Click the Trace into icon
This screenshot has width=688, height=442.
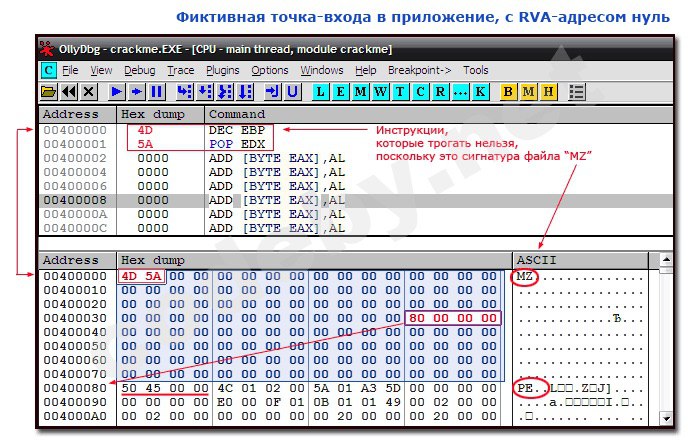pyautogui.click(x=225, y=92)
